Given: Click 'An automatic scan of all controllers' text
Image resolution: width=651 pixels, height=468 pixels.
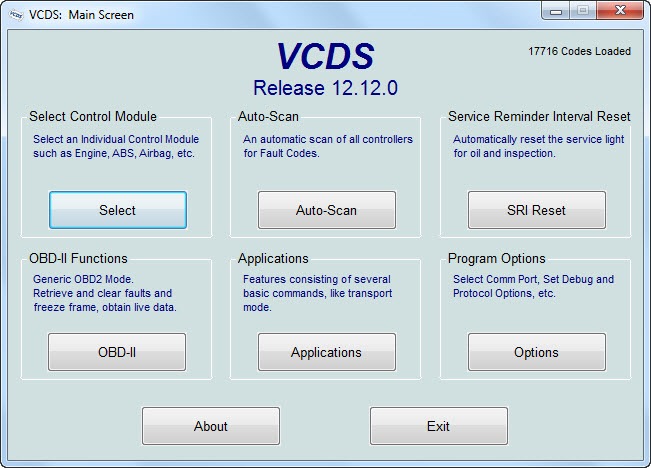Looking at the screenshot, I should [x=328, y=139].
